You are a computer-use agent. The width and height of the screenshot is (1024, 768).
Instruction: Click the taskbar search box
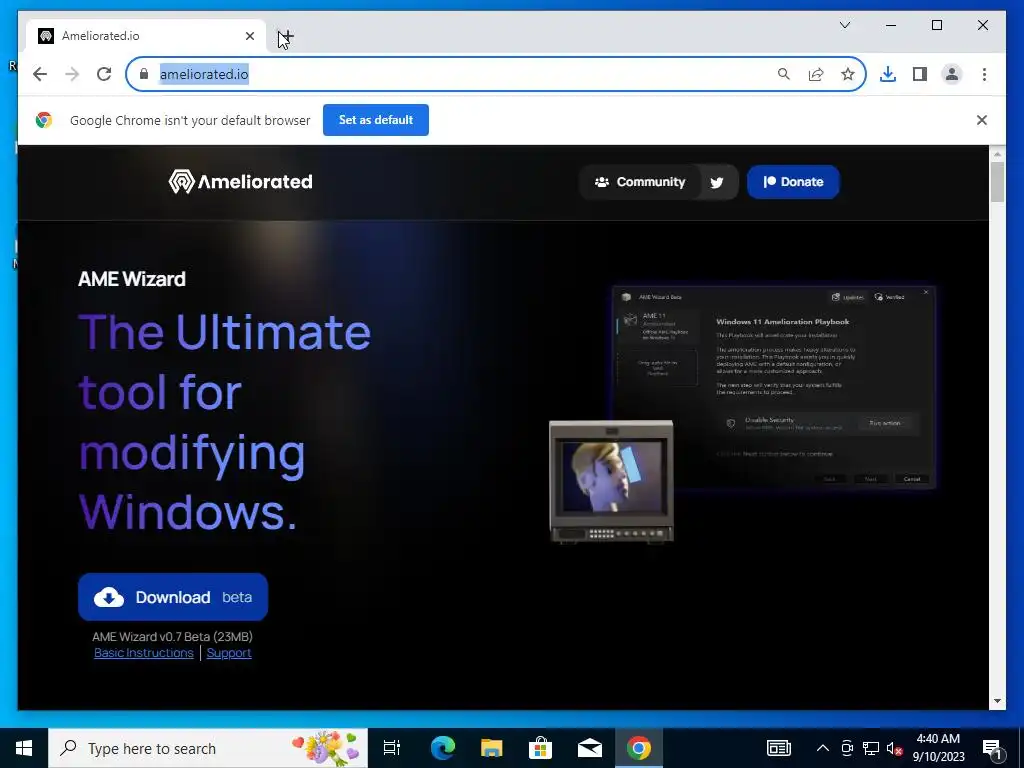(x=208, y=748)
